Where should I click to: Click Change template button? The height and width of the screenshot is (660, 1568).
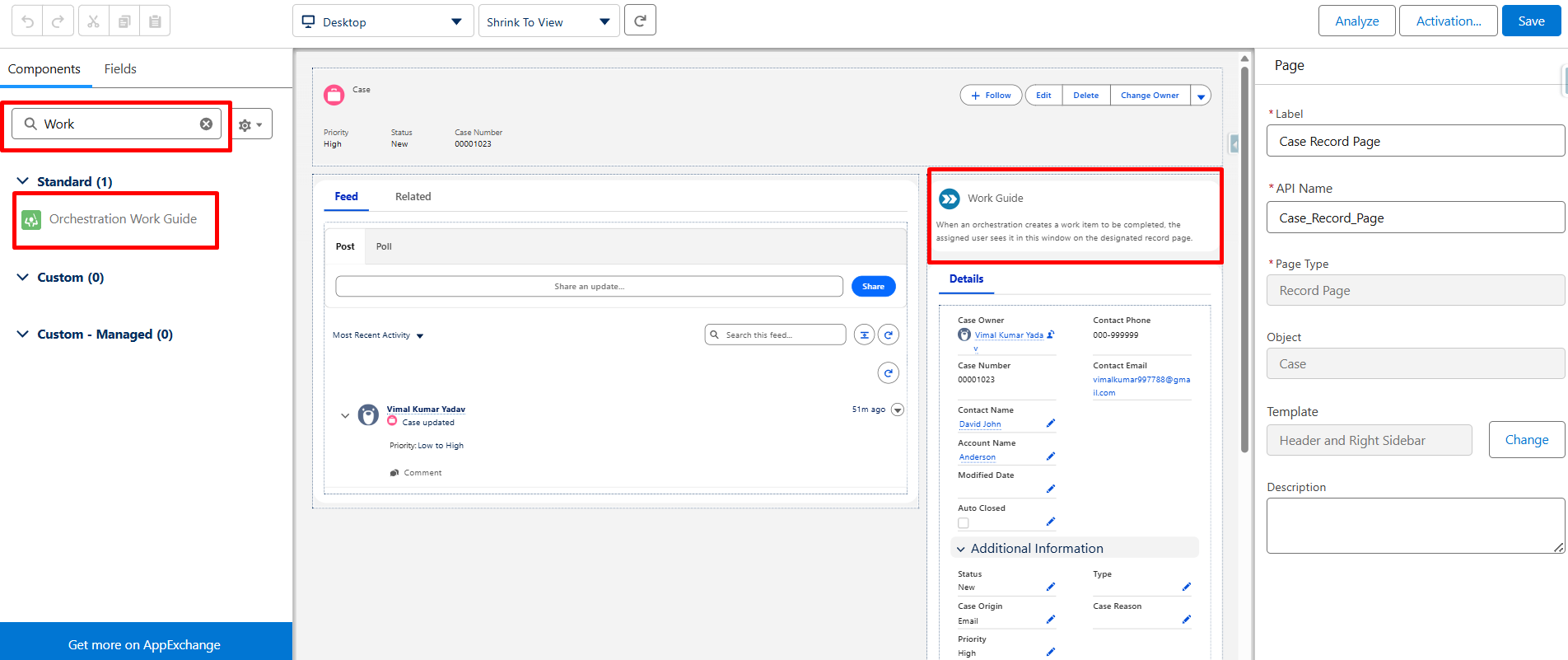pyautogui.click(x=1526, y=440)
